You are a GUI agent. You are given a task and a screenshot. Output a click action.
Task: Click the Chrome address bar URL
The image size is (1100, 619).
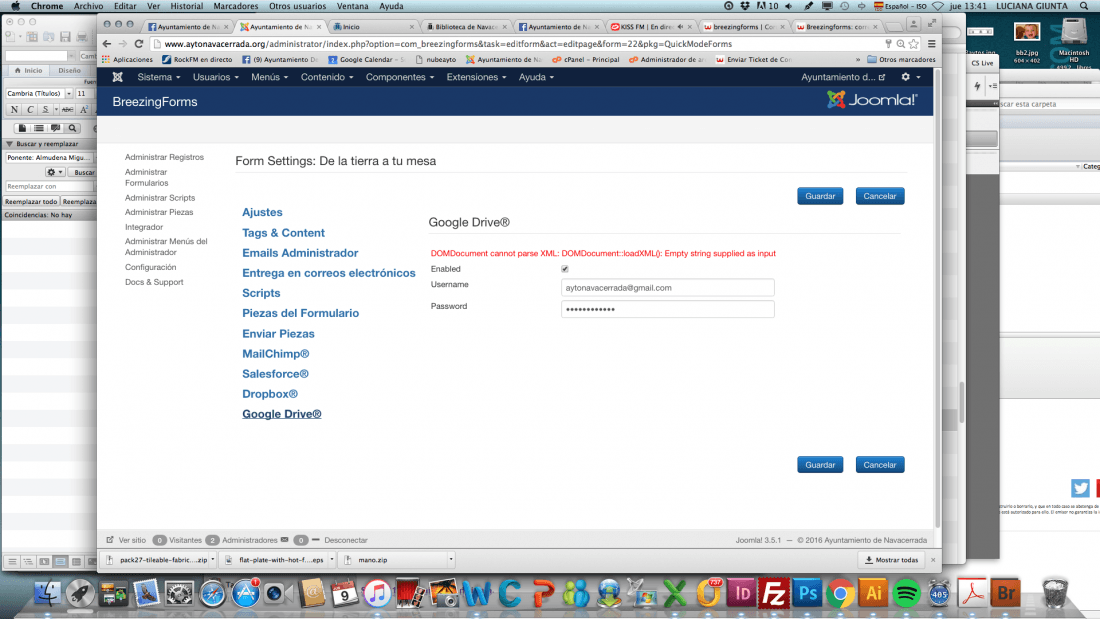coord(449,44)
